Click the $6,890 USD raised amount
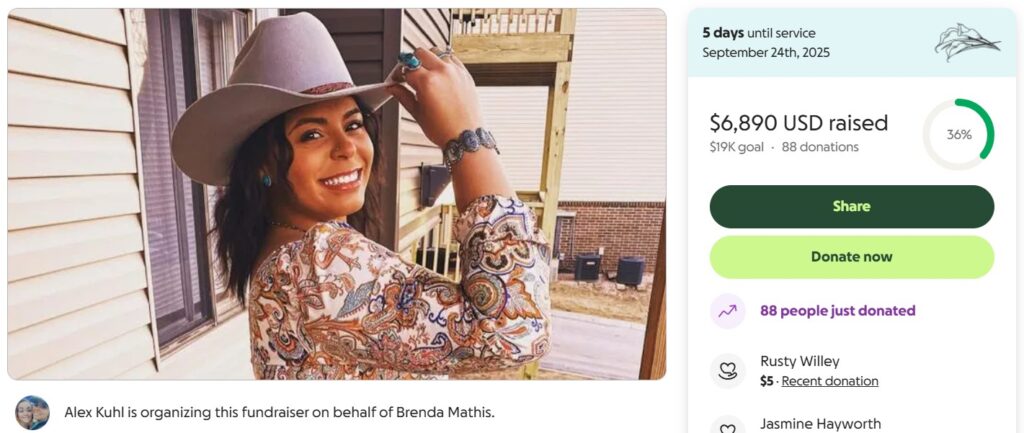Viewport: 1024px width, 433px height. [798, 123]
